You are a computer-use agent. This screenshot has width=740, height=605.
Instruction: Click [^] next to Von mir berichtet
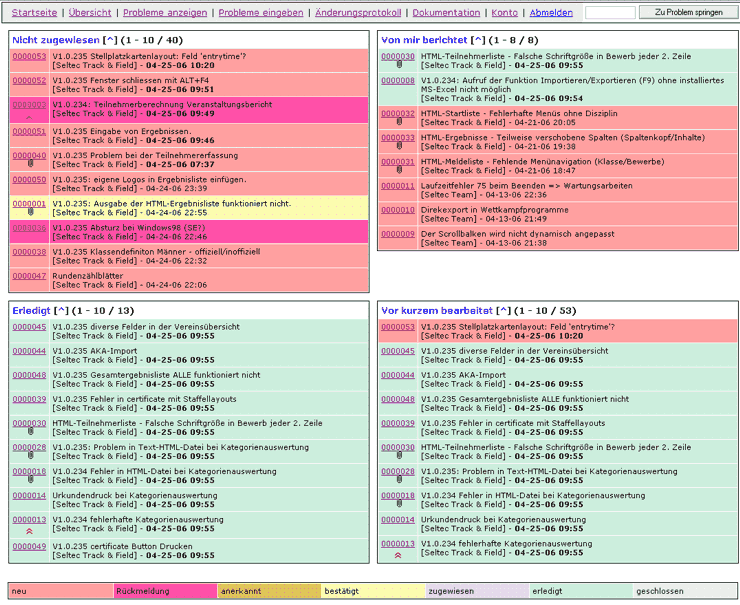click(478, 40)
